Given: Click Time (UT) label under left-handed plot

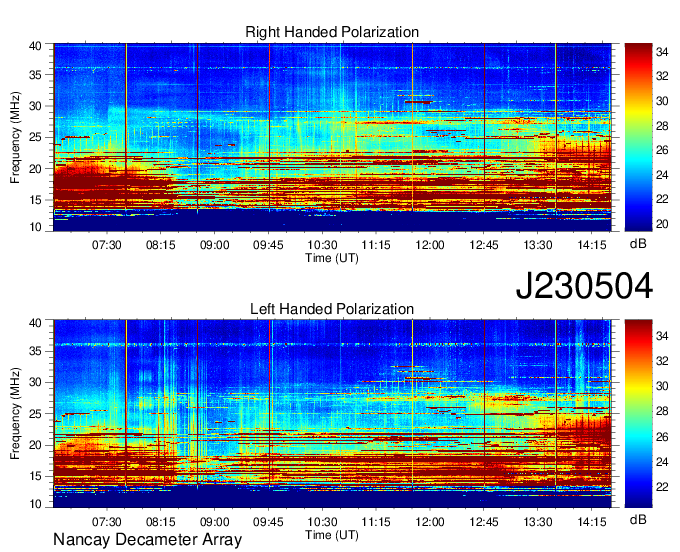Looking at the screenshot, I should tap(332, 535).
